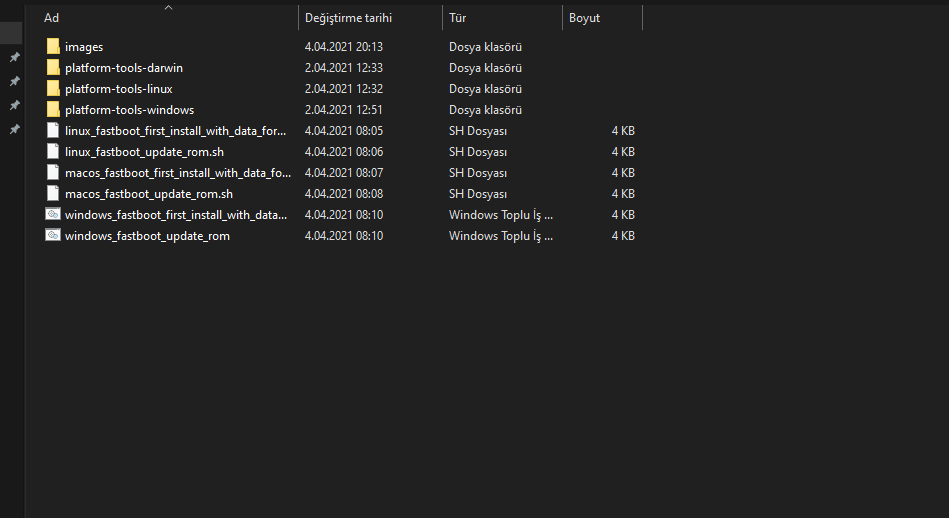Sort by the Boyut column header
Viewport: 949px width, 518px height.
tap(585, 18)
